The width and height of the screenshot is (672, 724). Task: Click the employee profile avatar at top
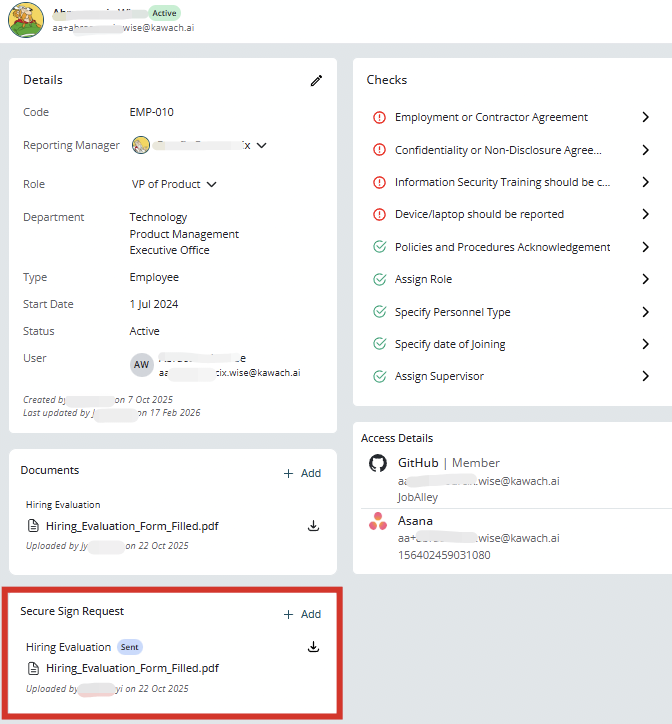[26, 20]
